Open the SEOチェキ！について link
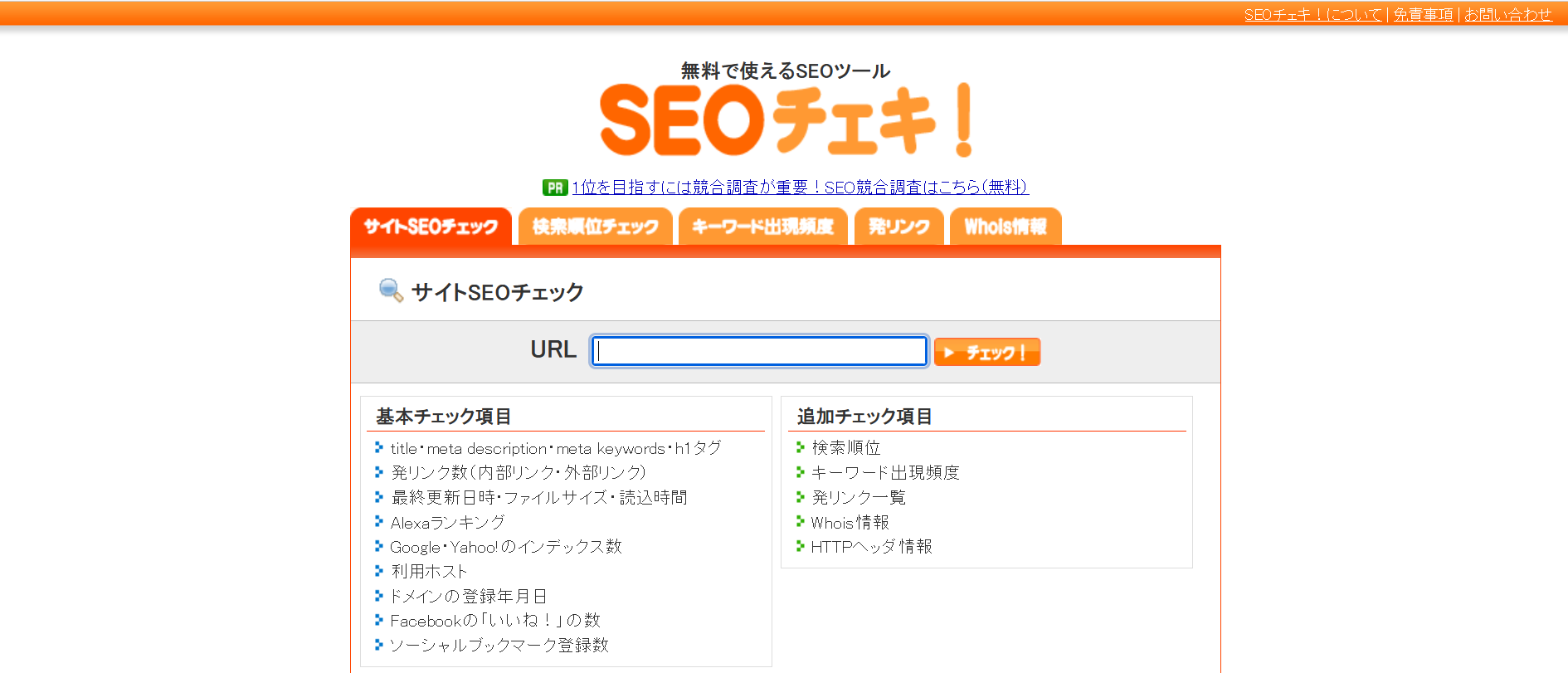Viewport: 1568px width, 673px height. click(x=1313, y=14)
